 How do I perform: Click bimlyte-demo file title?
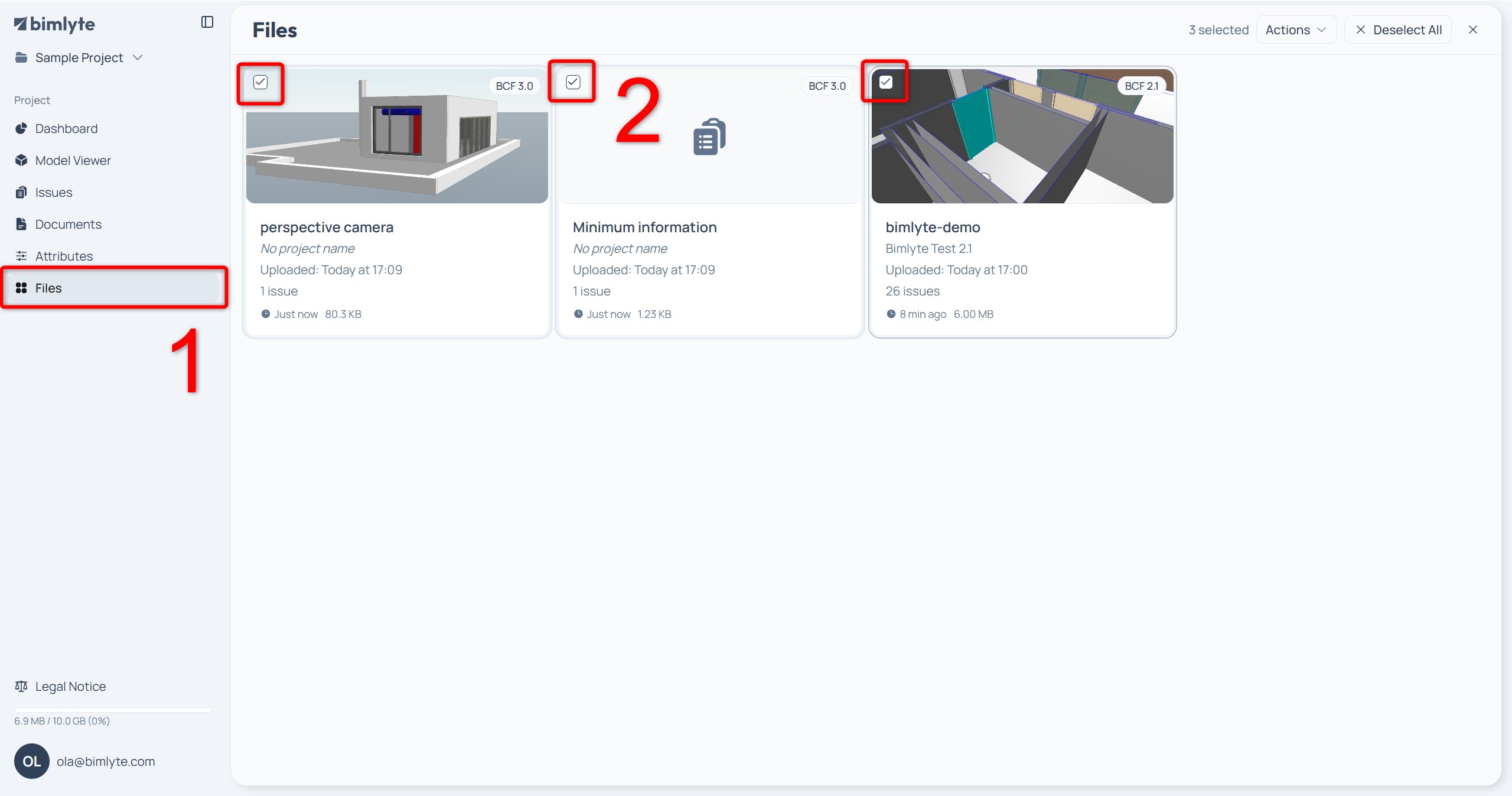tap(933, 227)
